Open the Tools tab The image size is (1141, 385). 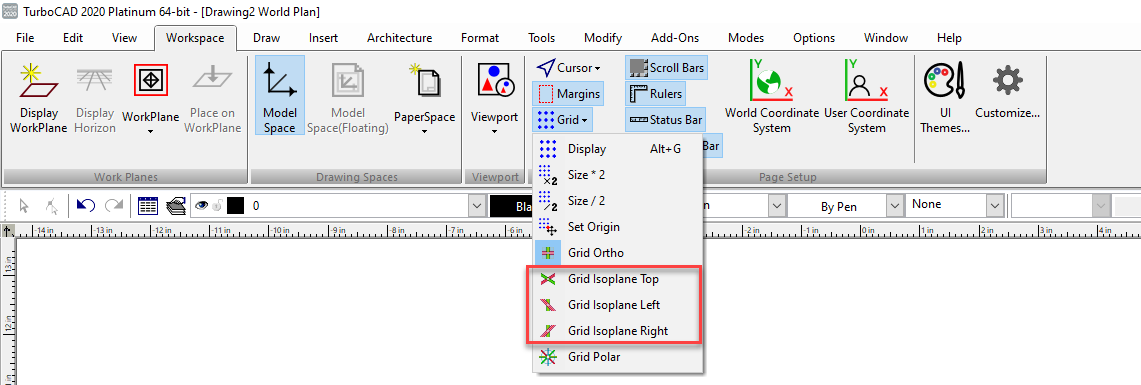(x=541, y=38)
